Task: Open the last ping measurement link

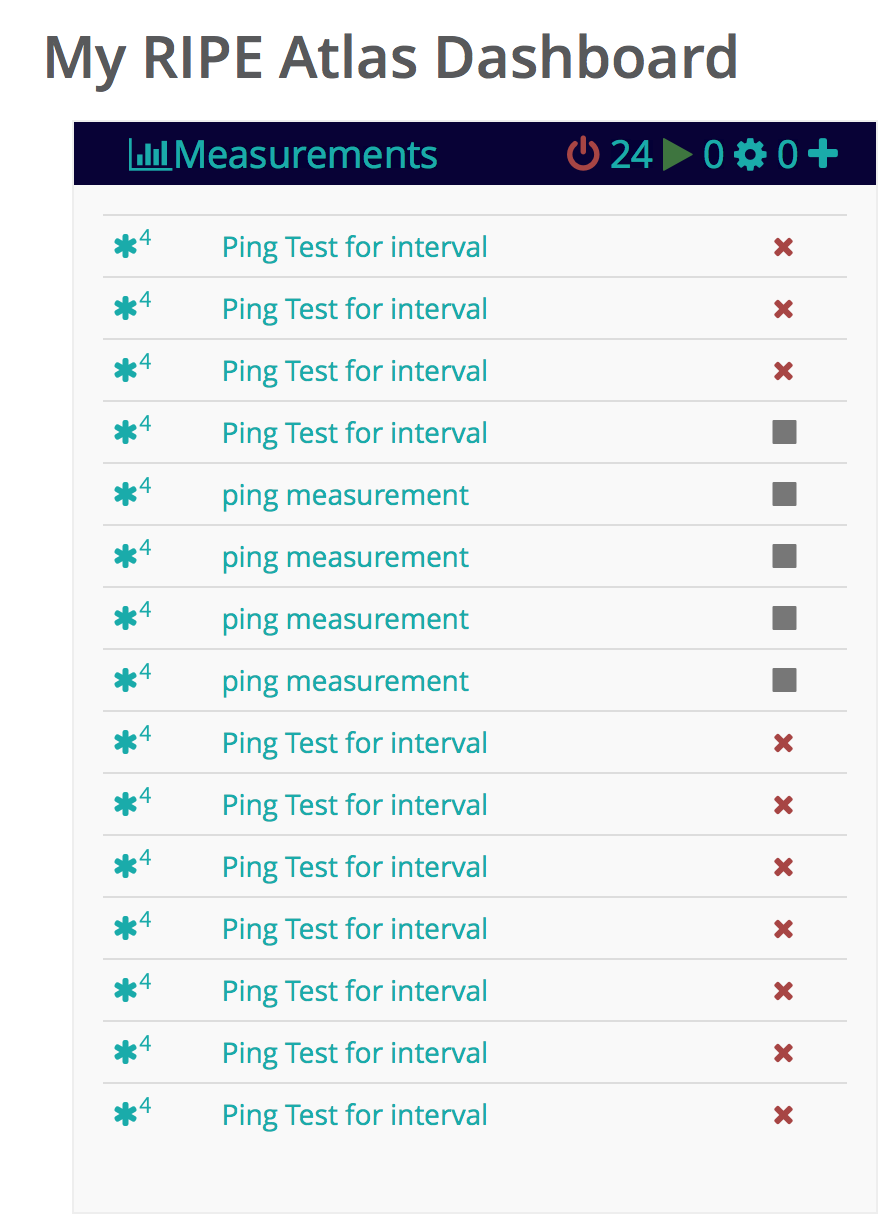Action: click(345, 681)
